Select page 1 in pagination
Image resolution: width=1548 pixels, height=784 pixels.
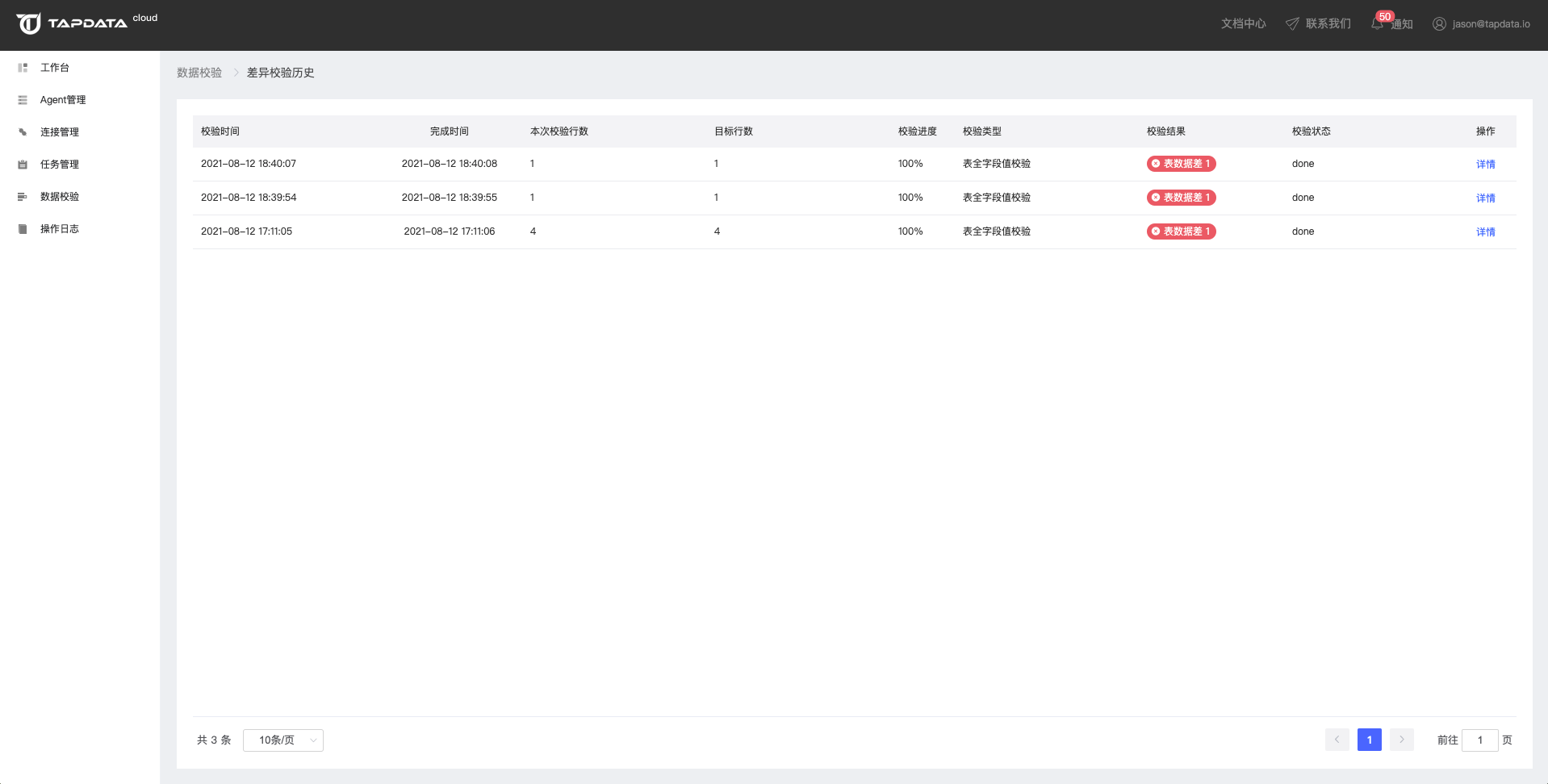(x=1370, y=740)
